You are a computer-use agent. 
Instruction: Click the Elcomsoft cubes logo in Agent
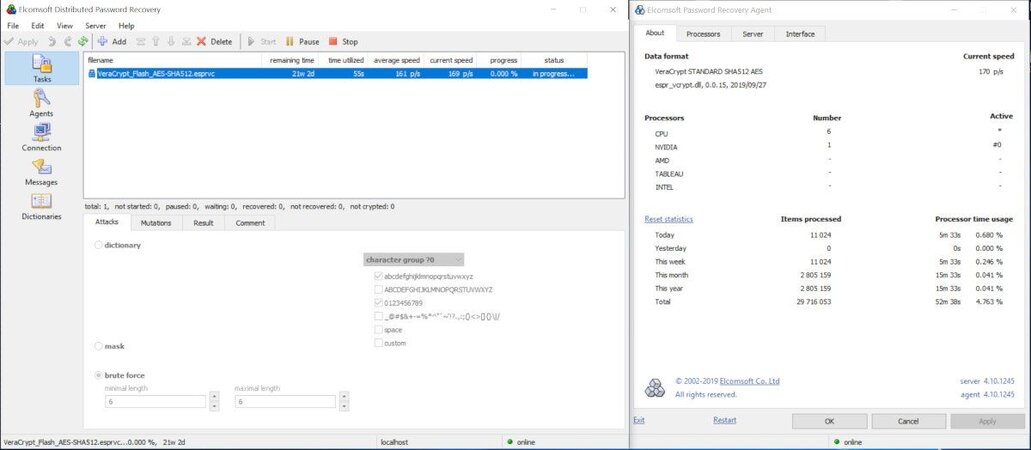click(654, 388)
